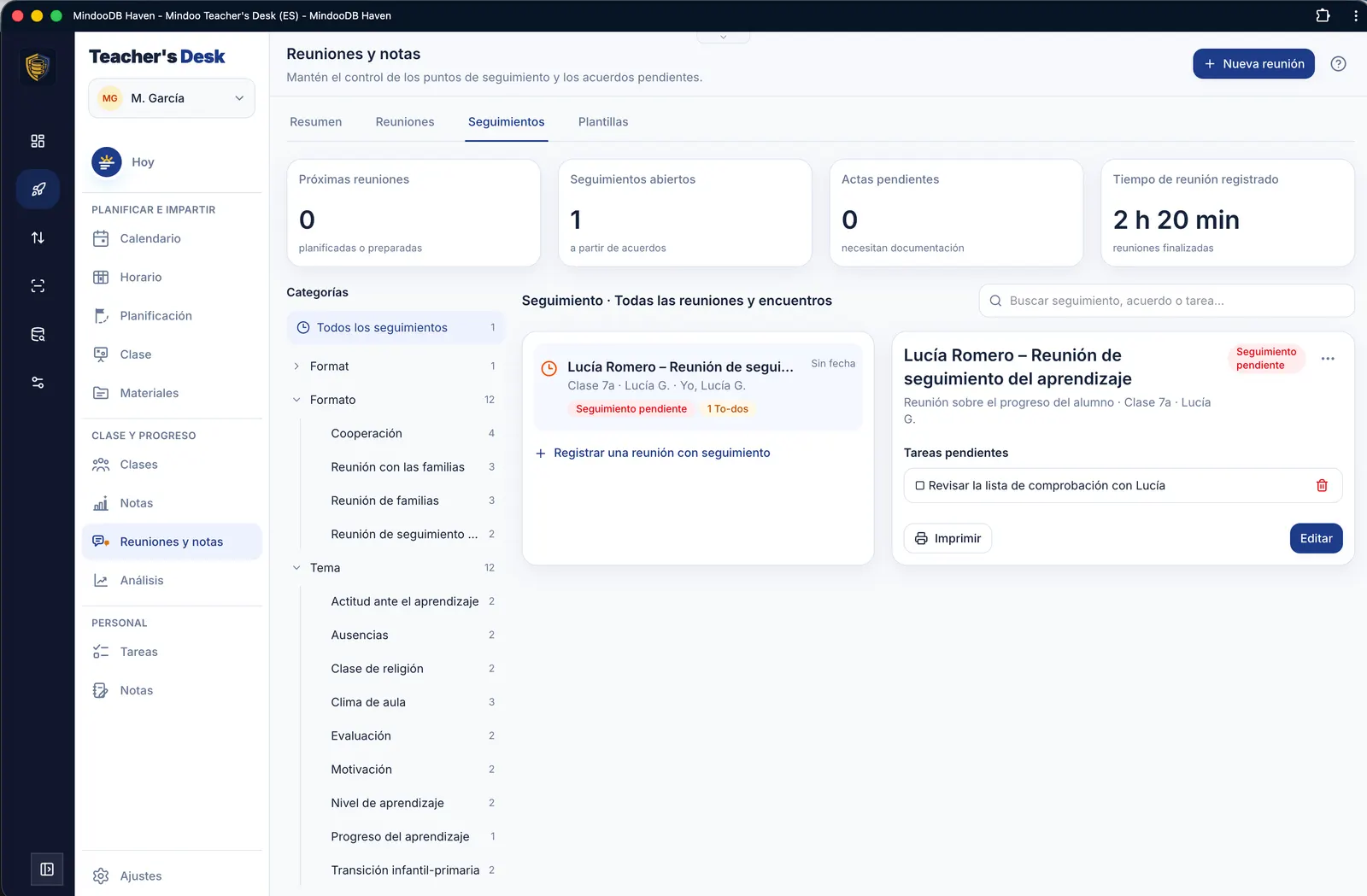The height and width of the screenshot is (896, 1367).
Task: Switch to the Resumen tab
Action: tap(315, 122)
